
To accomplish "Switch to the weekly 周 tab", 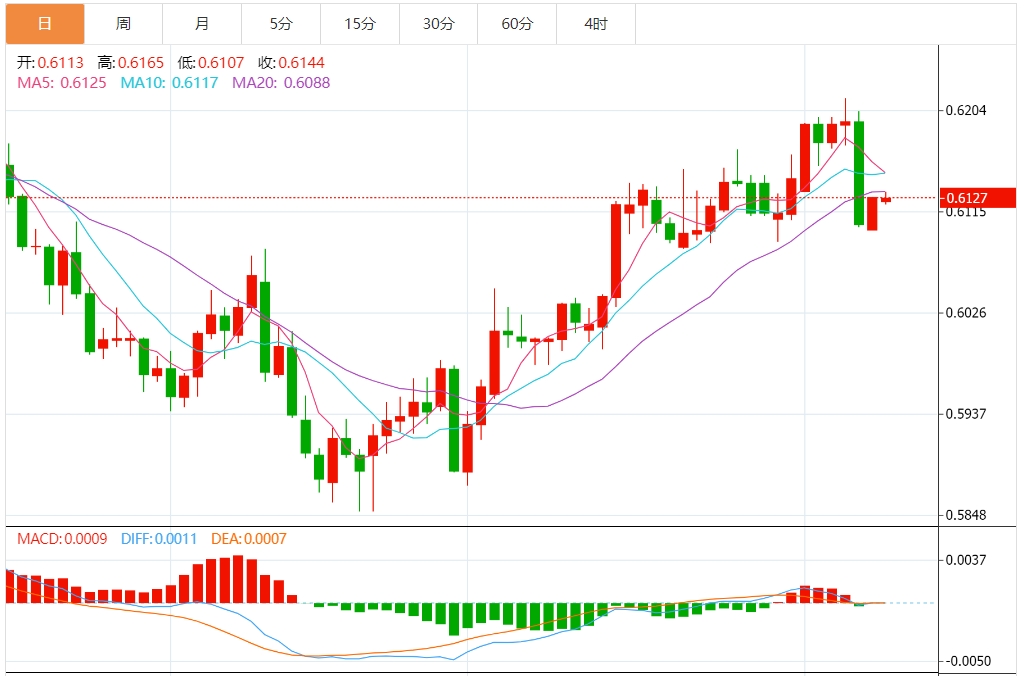I will tap(124, 24).
